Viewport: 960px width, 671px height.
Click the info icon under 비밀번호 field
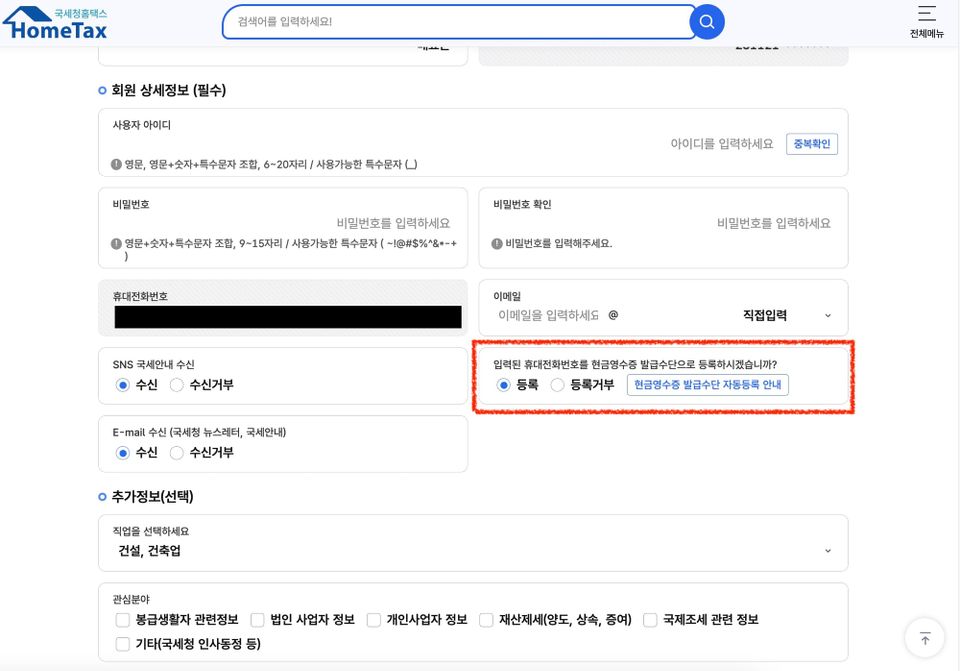click(x=116, y=244)
